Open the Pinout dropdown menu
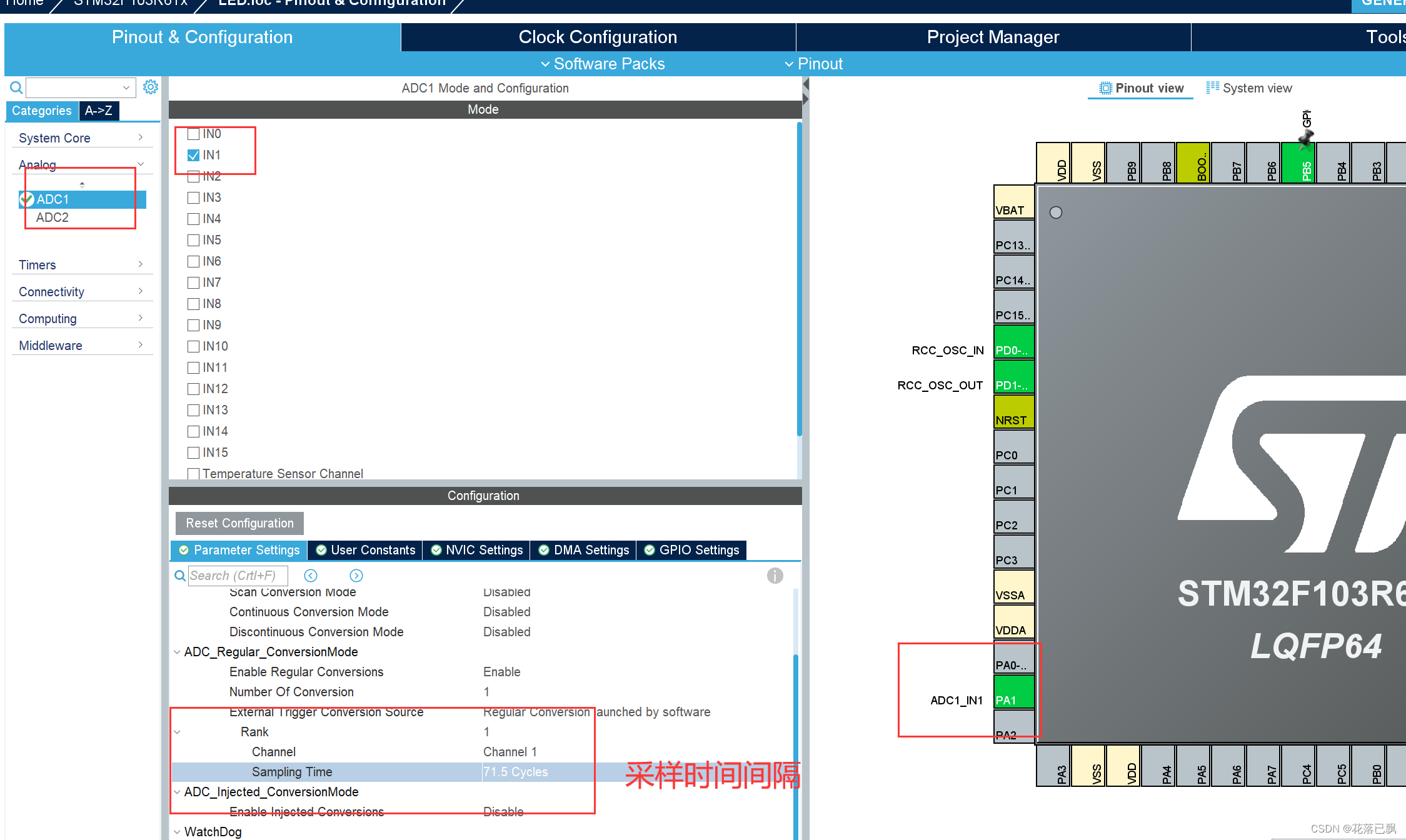Screen dimensions: 1406x840 (x=813, y=64)
